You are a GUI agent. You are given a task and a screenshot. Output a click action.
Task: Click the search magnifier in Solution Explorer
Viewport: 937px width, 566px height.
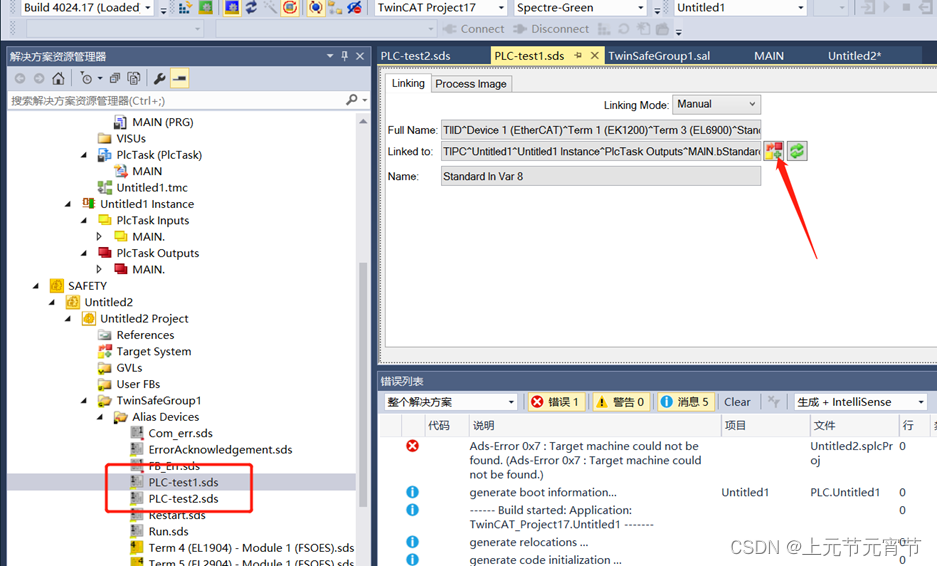click(352, 100)
